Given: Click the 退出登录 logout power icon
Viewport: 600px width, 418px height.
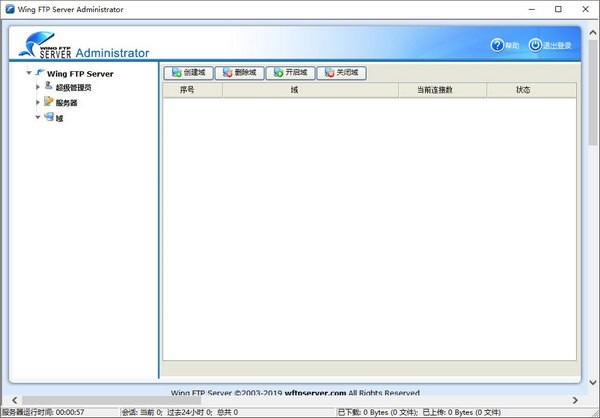Looking at the screenshot, I should pyautogui.click(x=535, y=45).
